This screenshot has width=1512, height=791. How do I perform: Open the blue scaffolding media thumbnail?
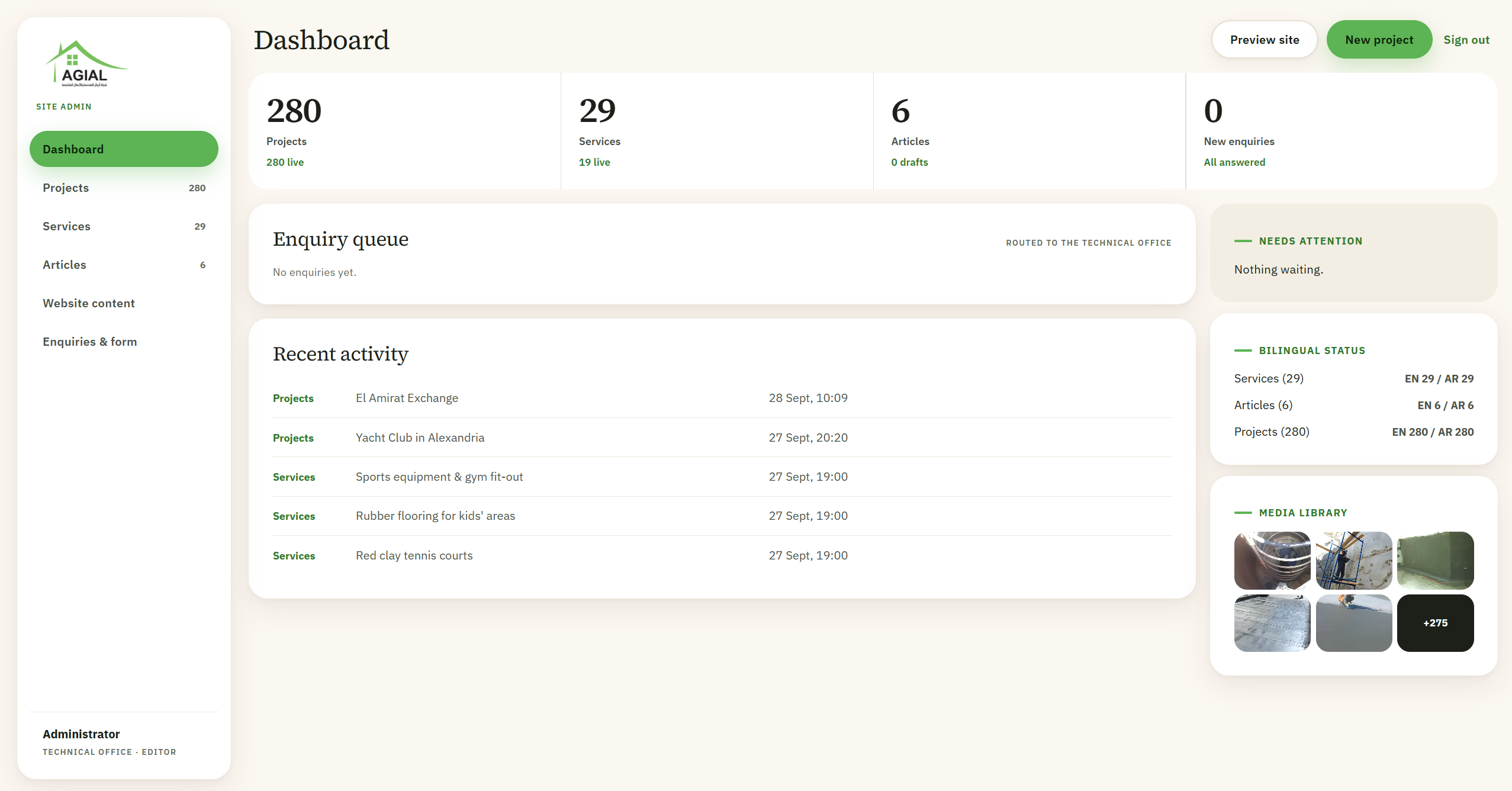tap(1354, 560)
